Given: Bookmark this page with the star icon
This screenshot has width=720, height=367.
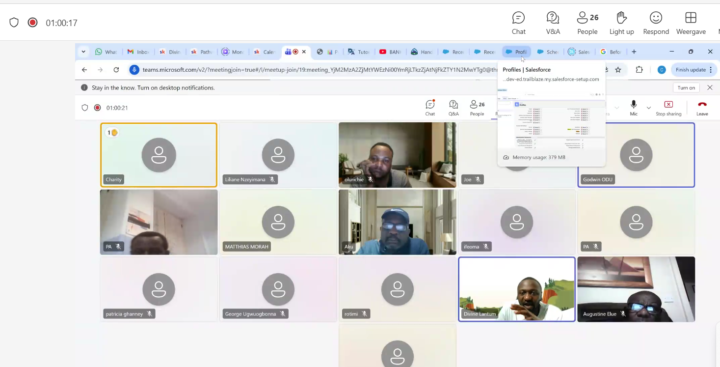Looking at the screenshot, I should pos(618,70).
